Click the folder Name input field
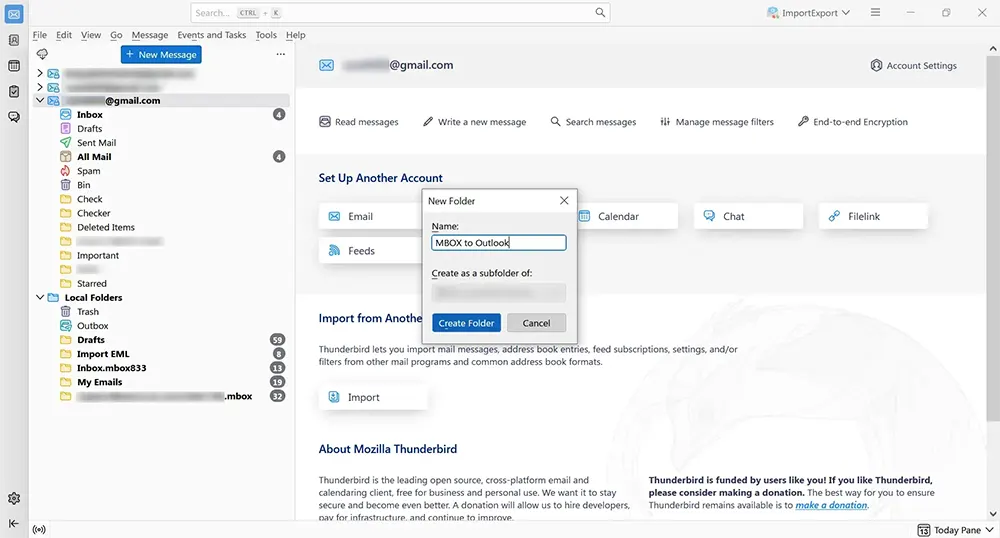 pos(498,243)
